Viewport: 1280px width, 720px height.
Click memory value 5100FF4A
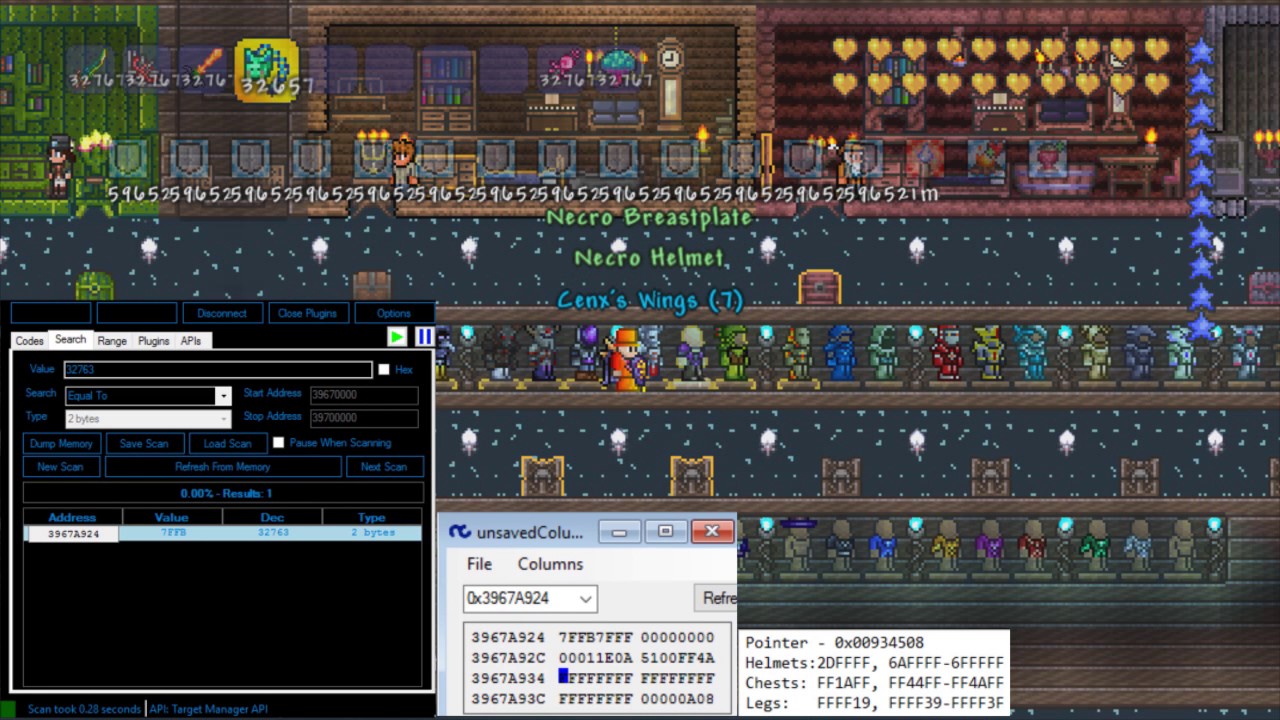click(678, 658)
